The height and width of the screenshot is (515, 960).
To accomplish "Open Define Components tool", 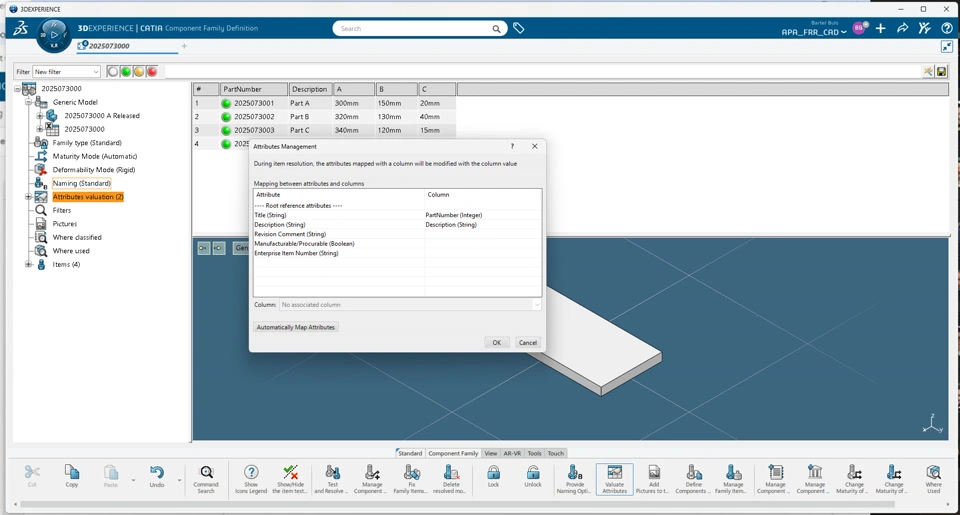I will pos(694,479).
